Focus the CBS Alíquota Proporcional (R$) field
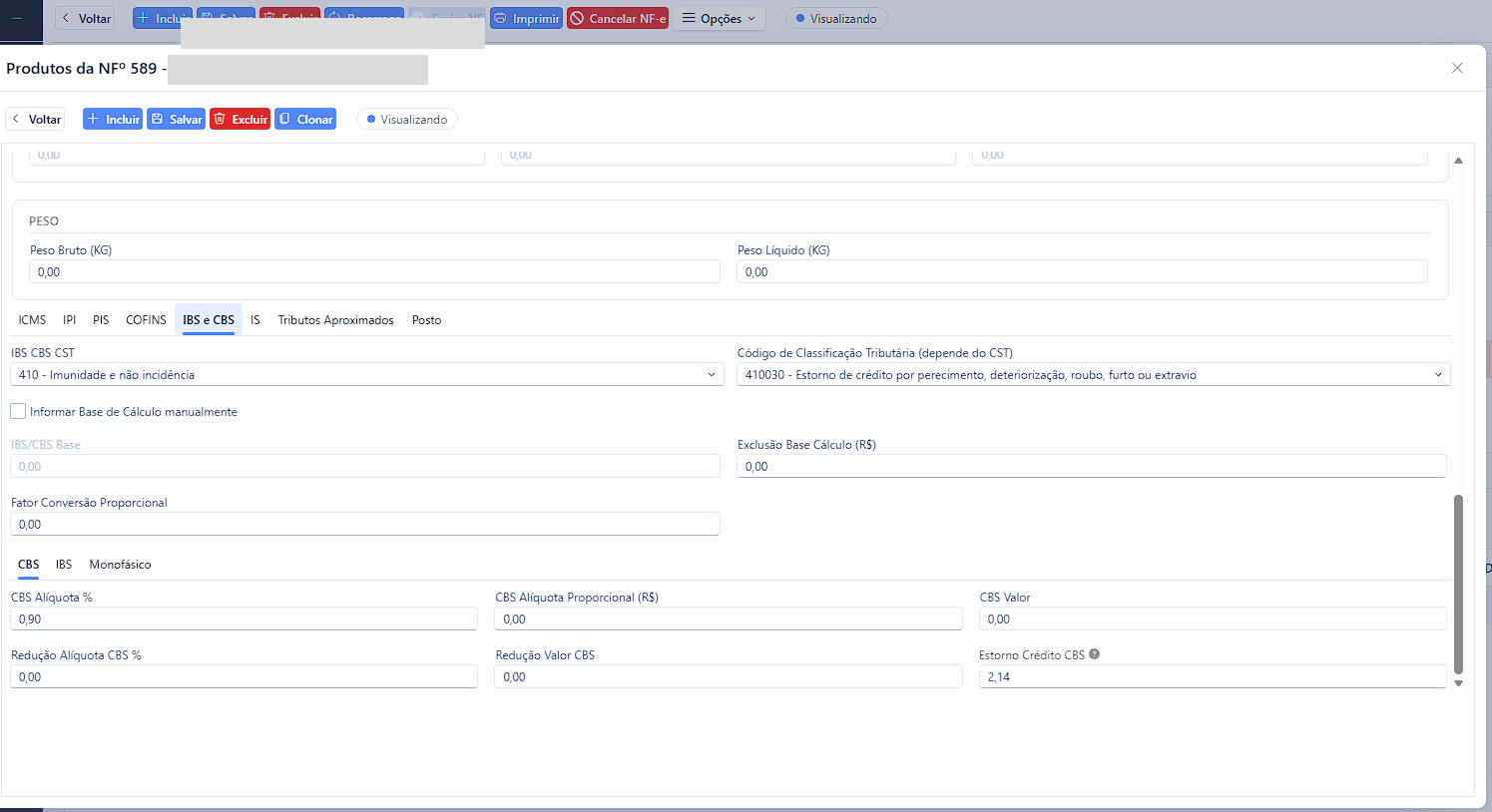This screenshot has width=1492, height=812. click(729, 618)
